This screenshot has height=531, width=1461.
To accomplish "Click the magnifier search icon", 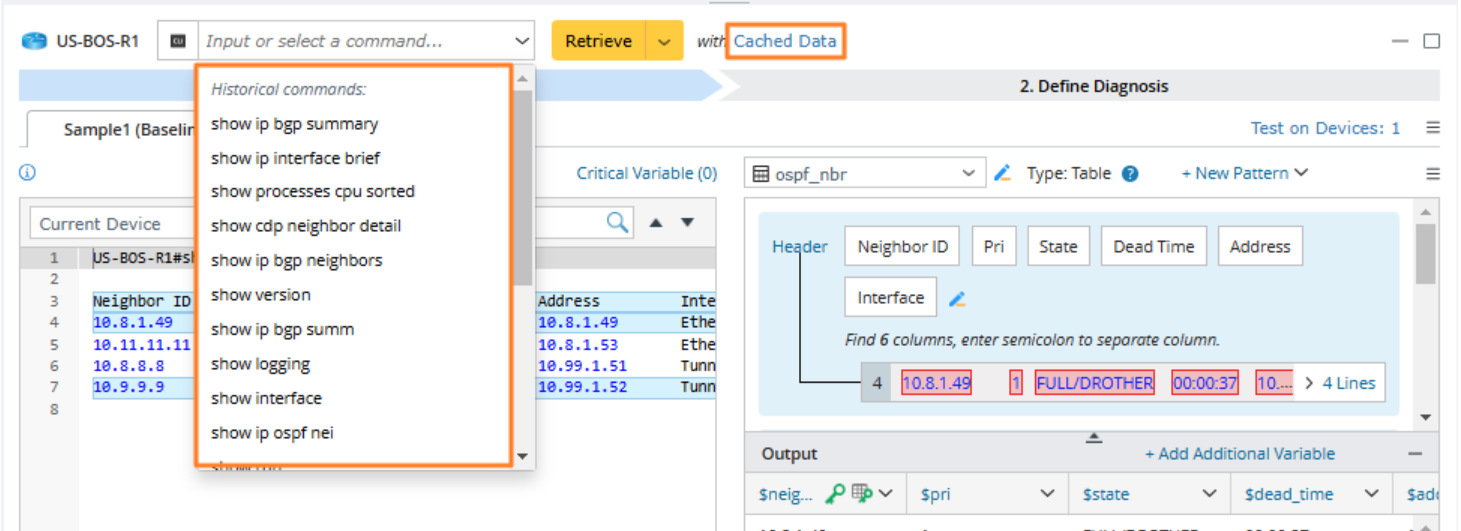I will click(x=618, y=222).
